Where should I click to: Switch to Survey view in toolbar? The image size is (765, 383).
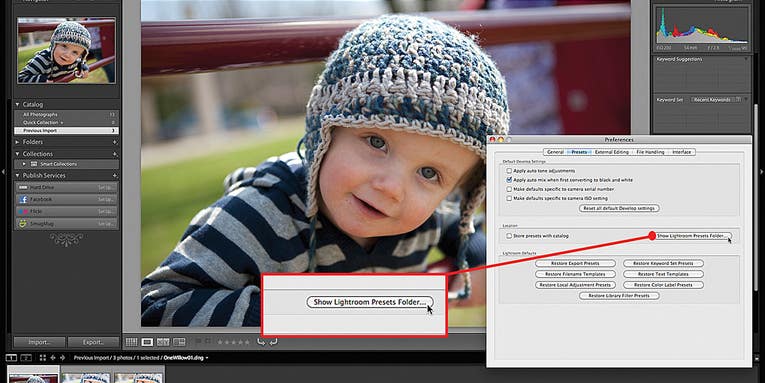(x=179, y=342)
